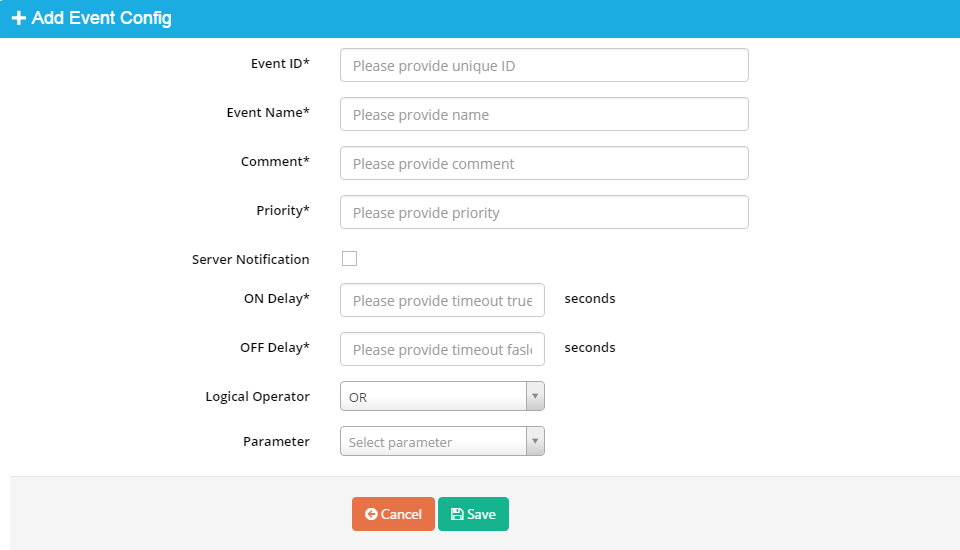Image resolution: width=960 pixels, height=550 pixels.
Task: Click into the Event Name field
Action: pos(544,114)
